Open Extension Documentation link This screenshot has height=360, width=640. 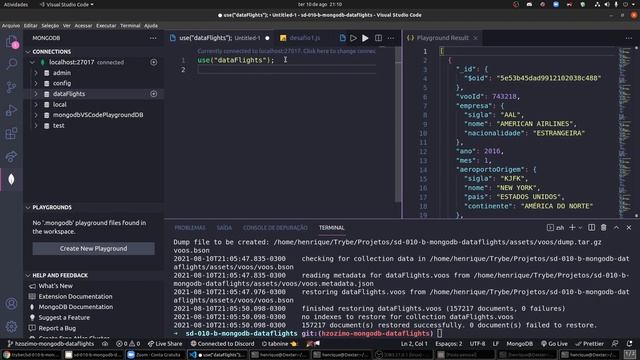point(76,297)
